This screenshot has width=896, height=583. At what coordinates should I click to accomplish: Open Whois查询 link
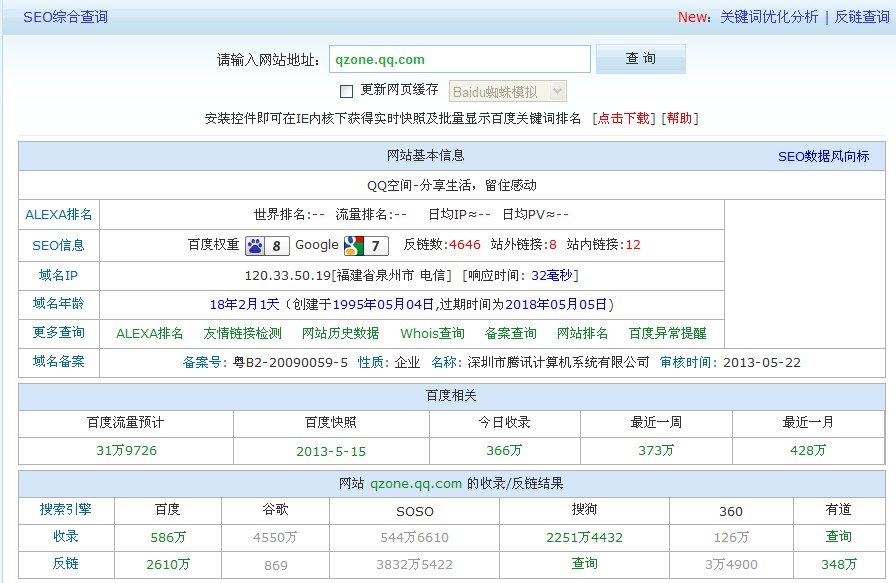(433, 333)
